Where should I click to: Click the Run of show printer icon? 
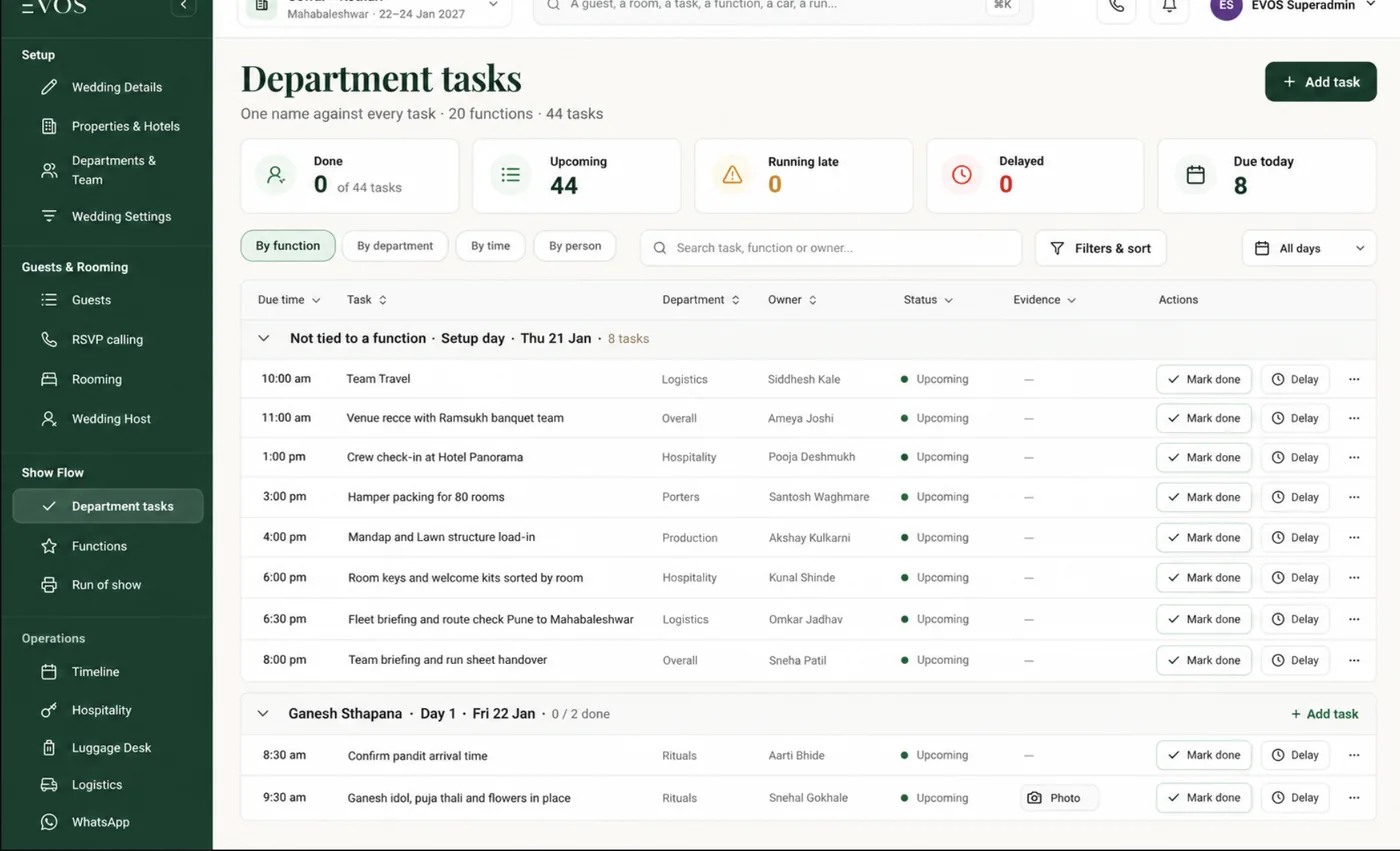pyautogui.click(x=49, y=585)
